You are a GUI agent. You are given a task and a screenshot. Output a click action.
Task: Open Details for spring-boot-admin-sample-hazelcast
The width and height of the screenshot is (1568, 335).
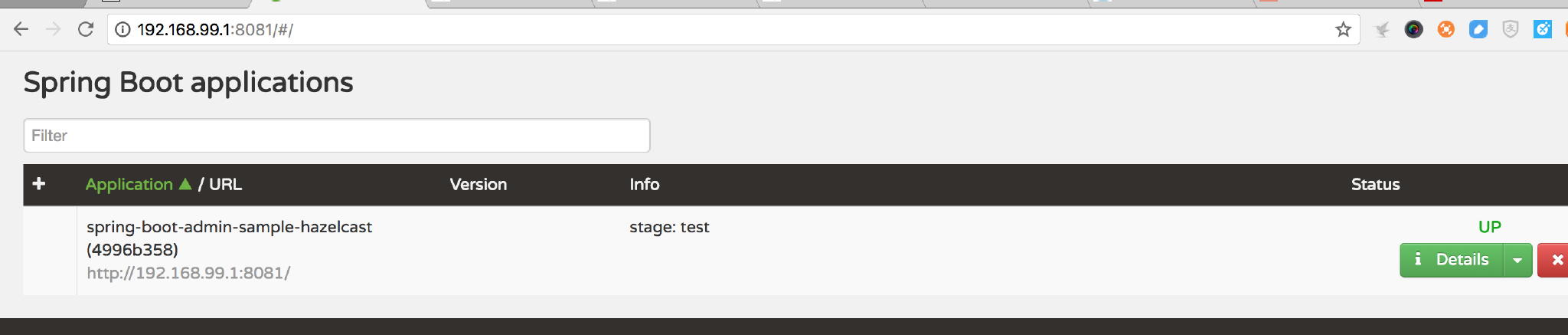click(1452, 261)
